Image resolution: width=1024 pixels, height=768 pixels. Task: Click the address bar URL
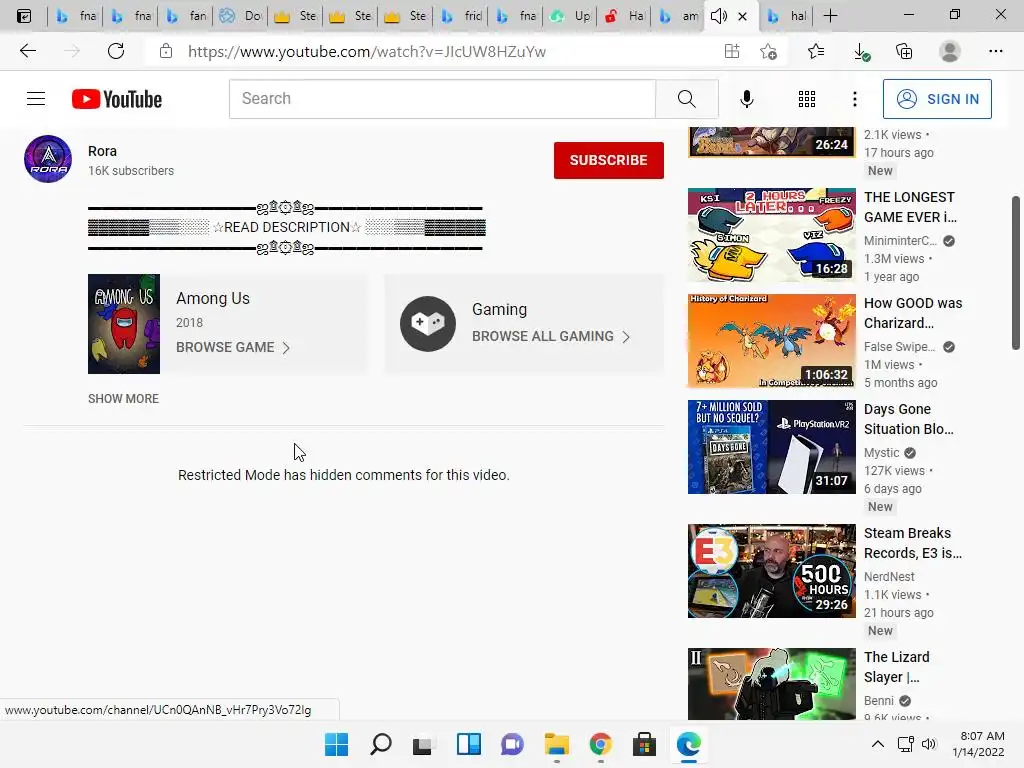tap(366, 52)
